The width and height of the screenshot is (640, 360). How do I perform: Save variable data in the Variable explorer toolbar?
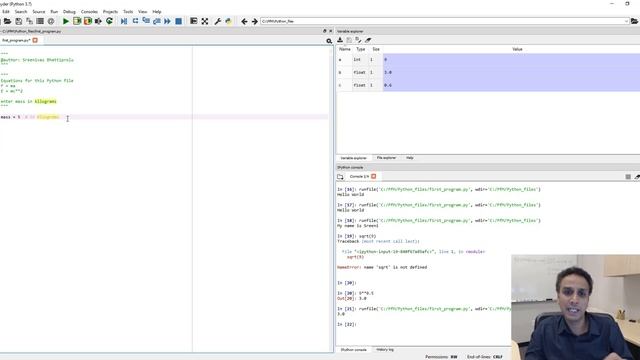(x=349, y=40)
